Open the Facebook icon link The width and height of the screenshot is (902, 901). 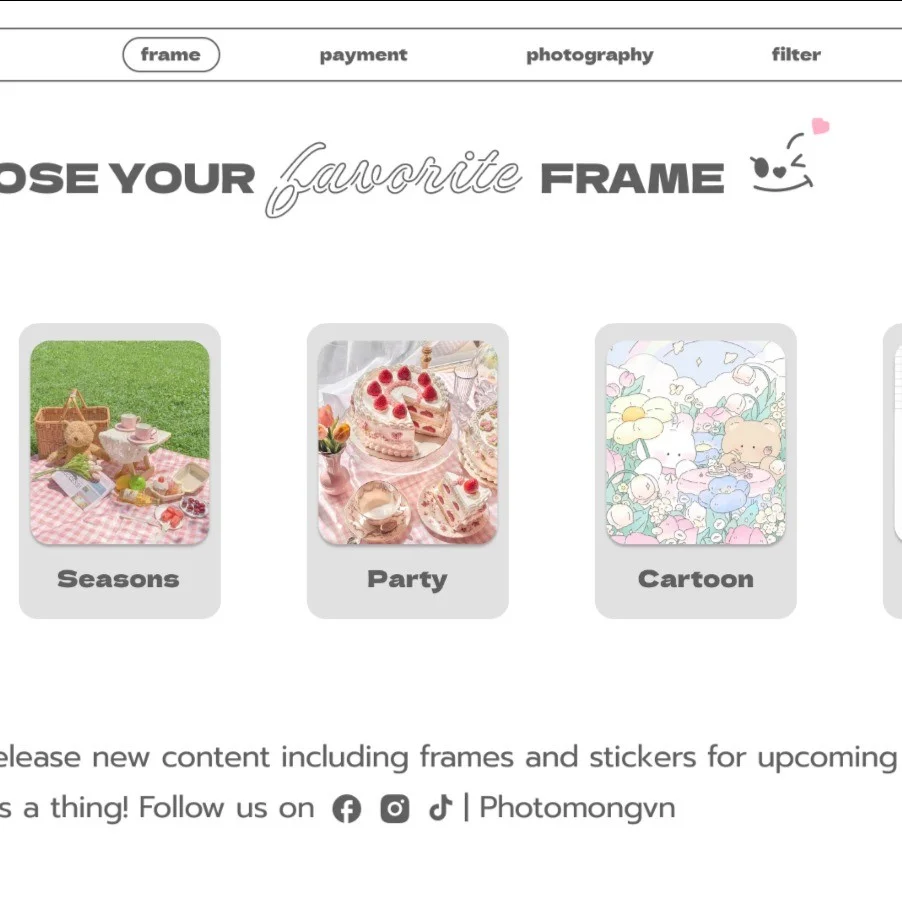pyautogui.click(x=347, y=808)
